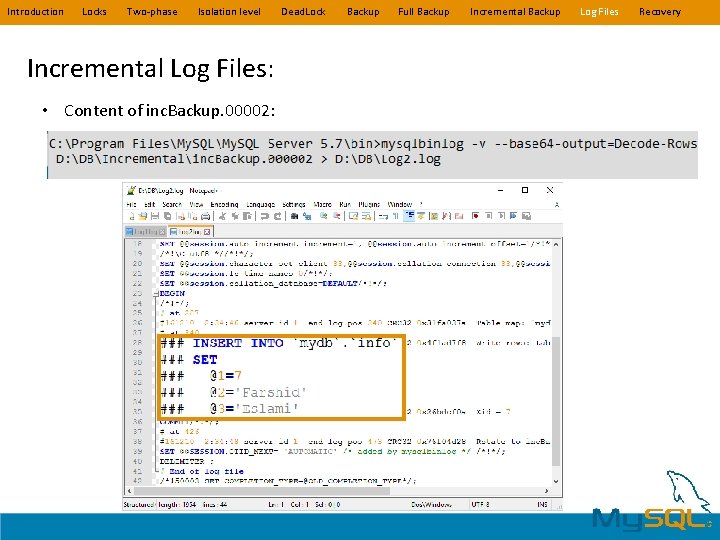Click vertical scrollbar down arrow

click(556, 481)
